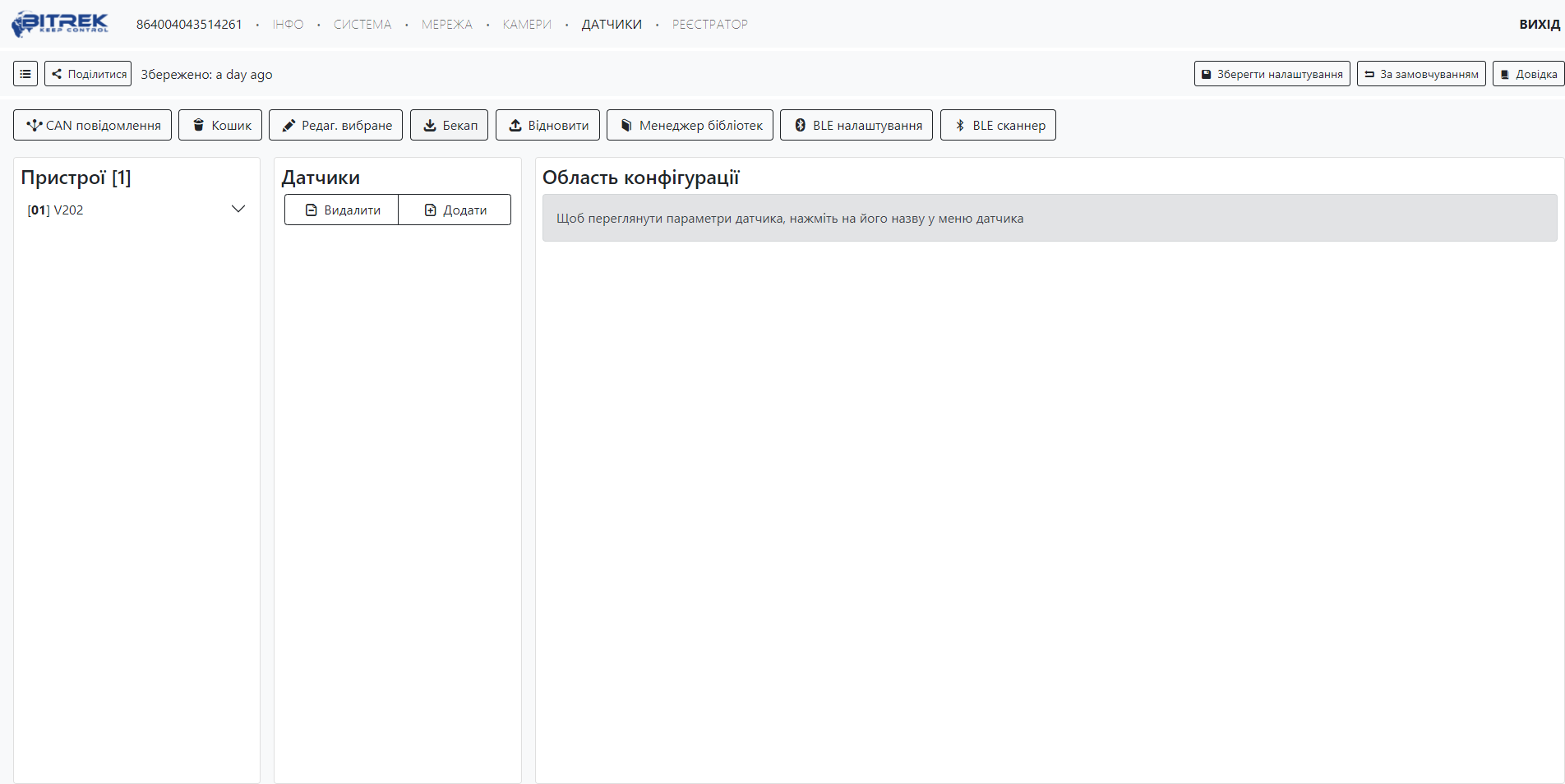
Task: Open the КАМЕРИ tab
Action: point(527,25)
